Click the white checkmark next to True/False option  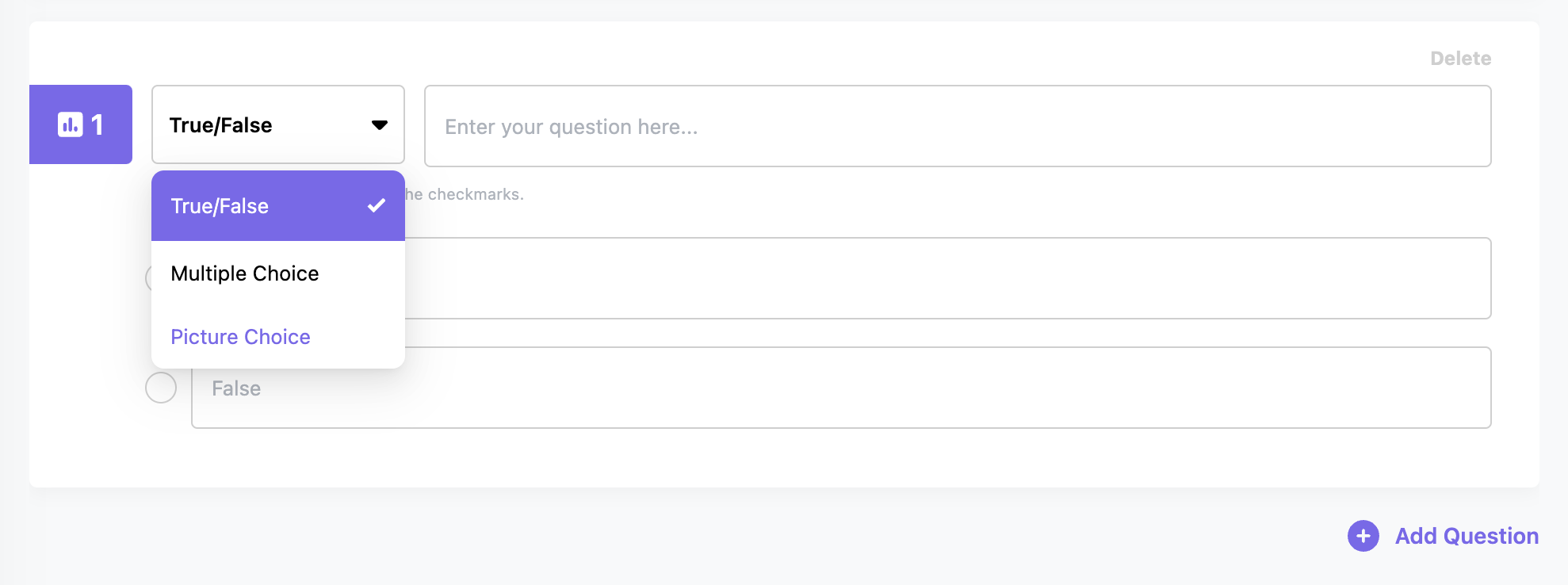[377, 205]
